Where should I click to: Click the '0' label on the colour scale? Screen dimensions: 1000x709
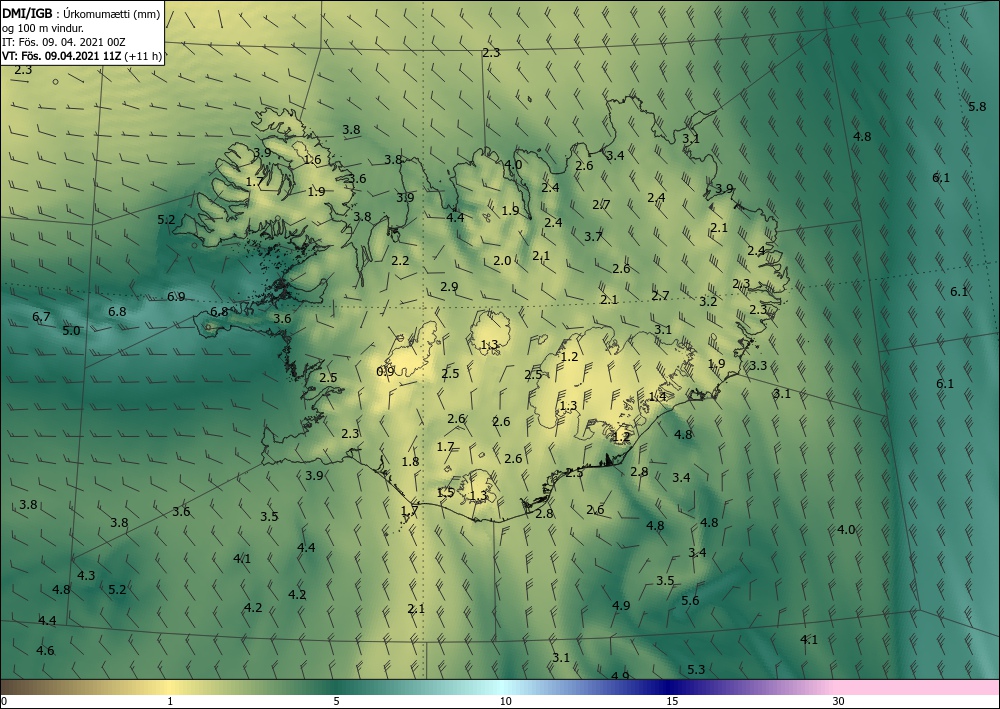[4, 701]
